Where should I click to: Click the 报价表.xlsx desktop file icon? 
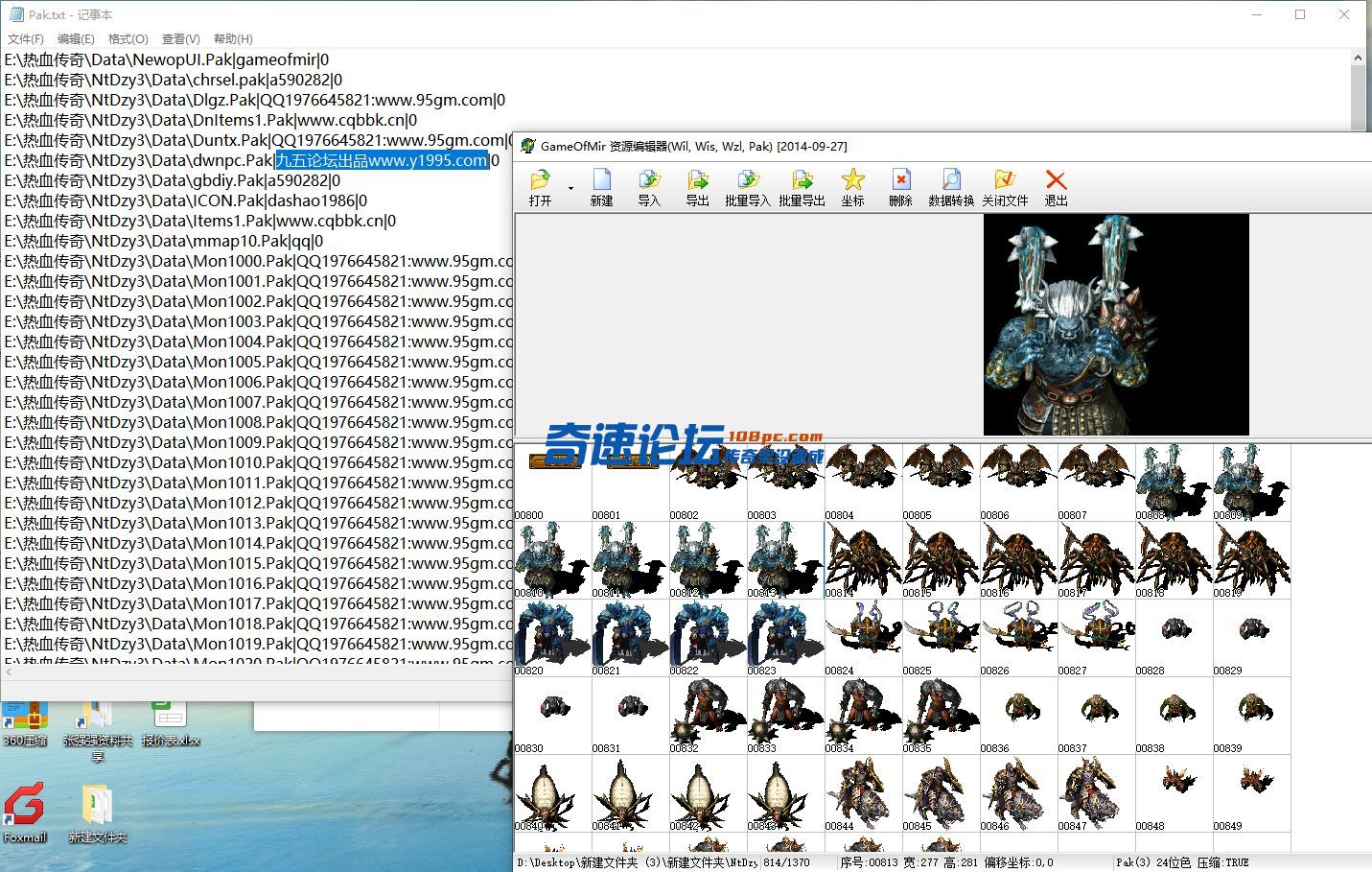coord(171,724)
